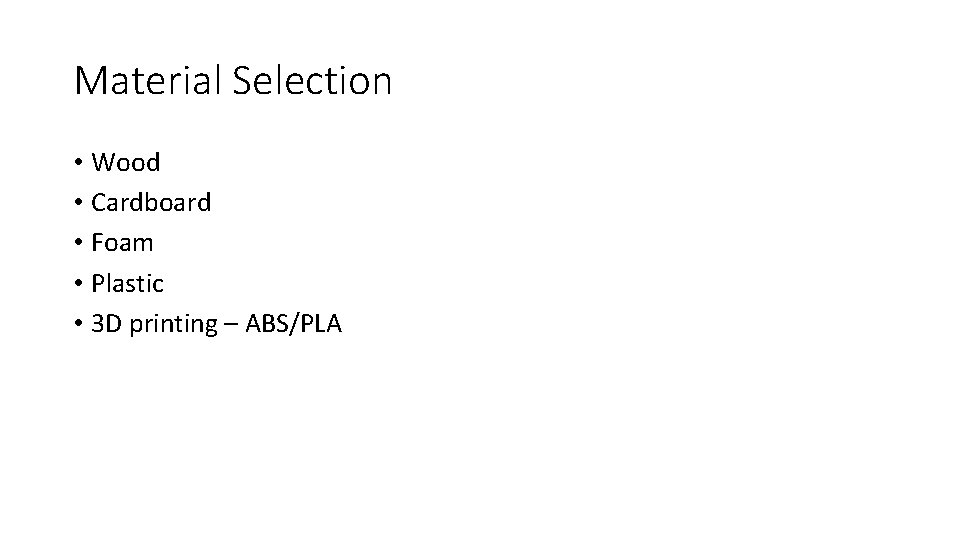Screen dimensions: 960x540
Task: Click the text '3D' in last bullet
Action: pos(107,324)
